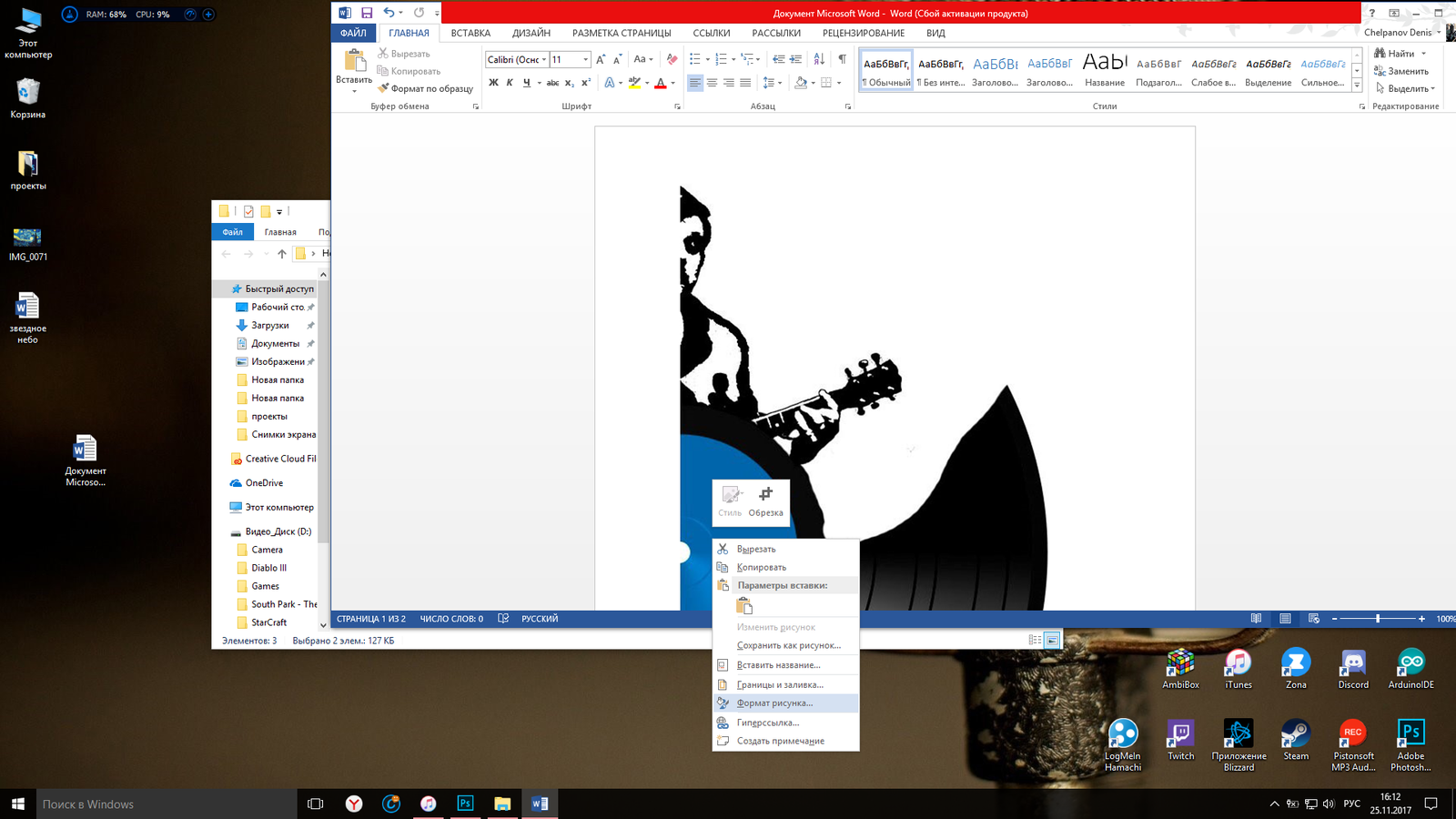The width and height of the screenshot is (1456, 819).
Task: Open the Chelpanov Denis account dropdown
Action: (1402, 33)
